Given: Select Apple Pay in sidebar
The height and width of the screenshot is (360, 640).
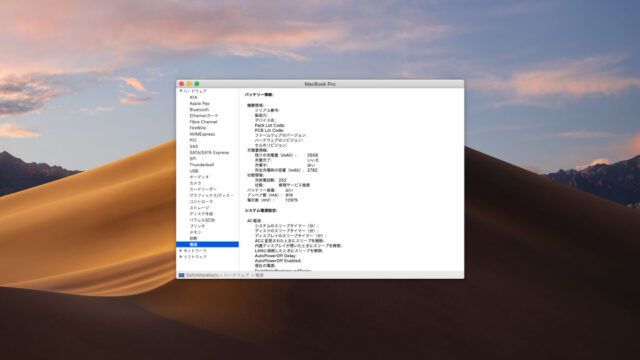Looking at the screenshot, I should coord(200,104).
